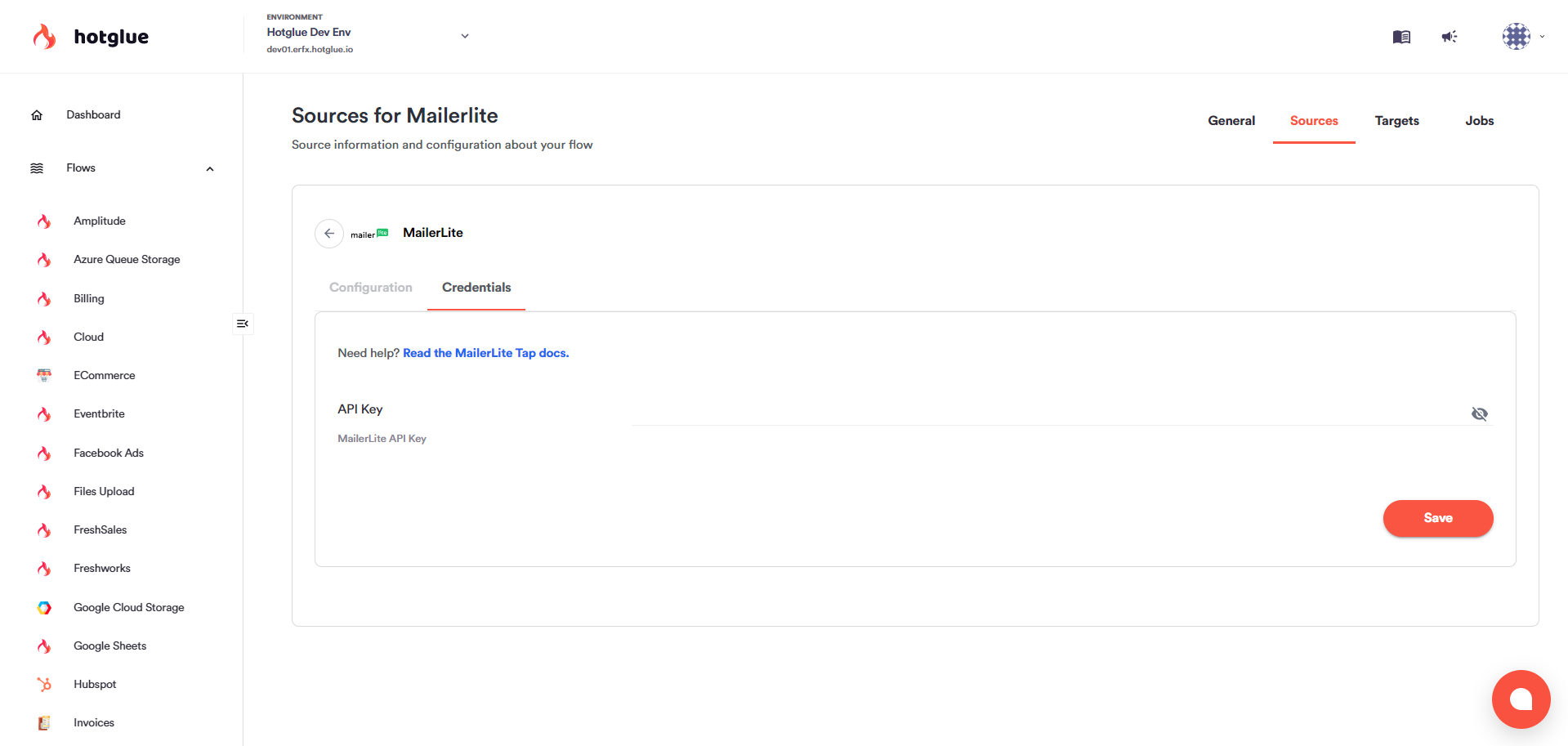Click the Flows waves icon
Viewport: 1568px width, 746px height.
37,168
